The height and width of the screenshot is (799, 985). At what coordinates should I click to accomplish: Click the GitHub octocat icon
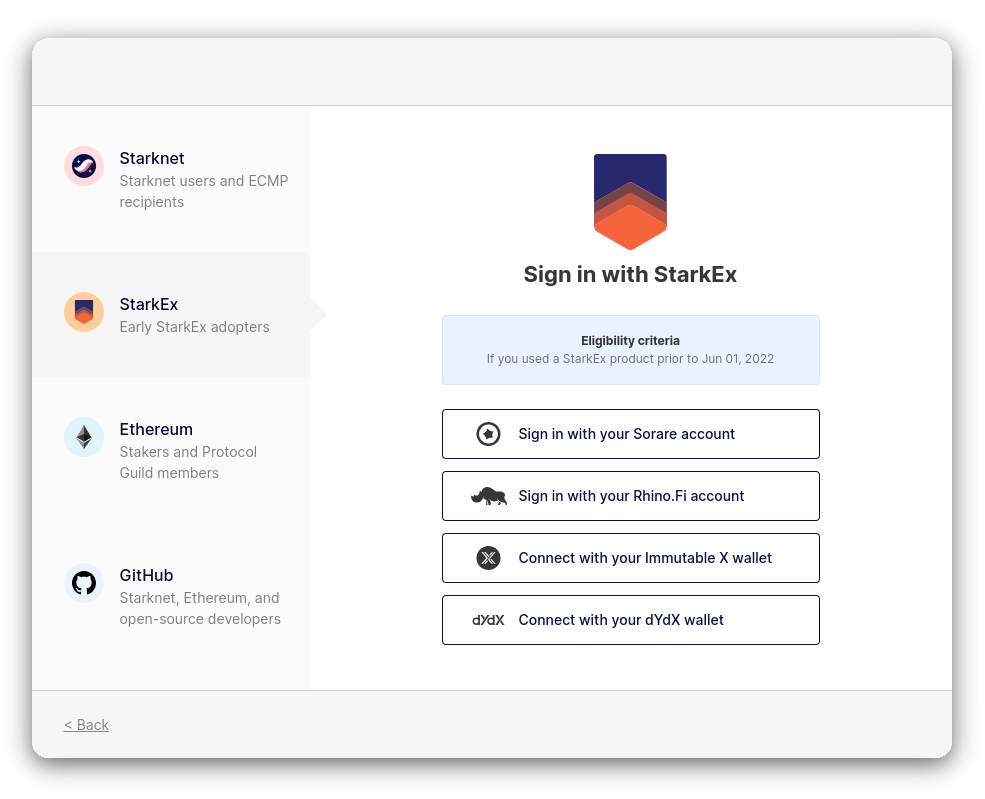(84, 583)
